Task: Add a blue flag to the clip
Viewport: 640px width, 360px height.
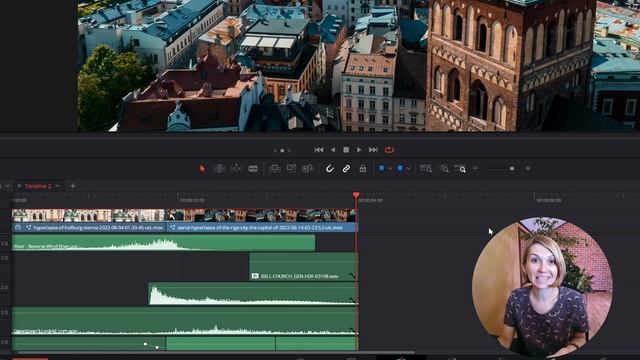Action: point(381,168)
